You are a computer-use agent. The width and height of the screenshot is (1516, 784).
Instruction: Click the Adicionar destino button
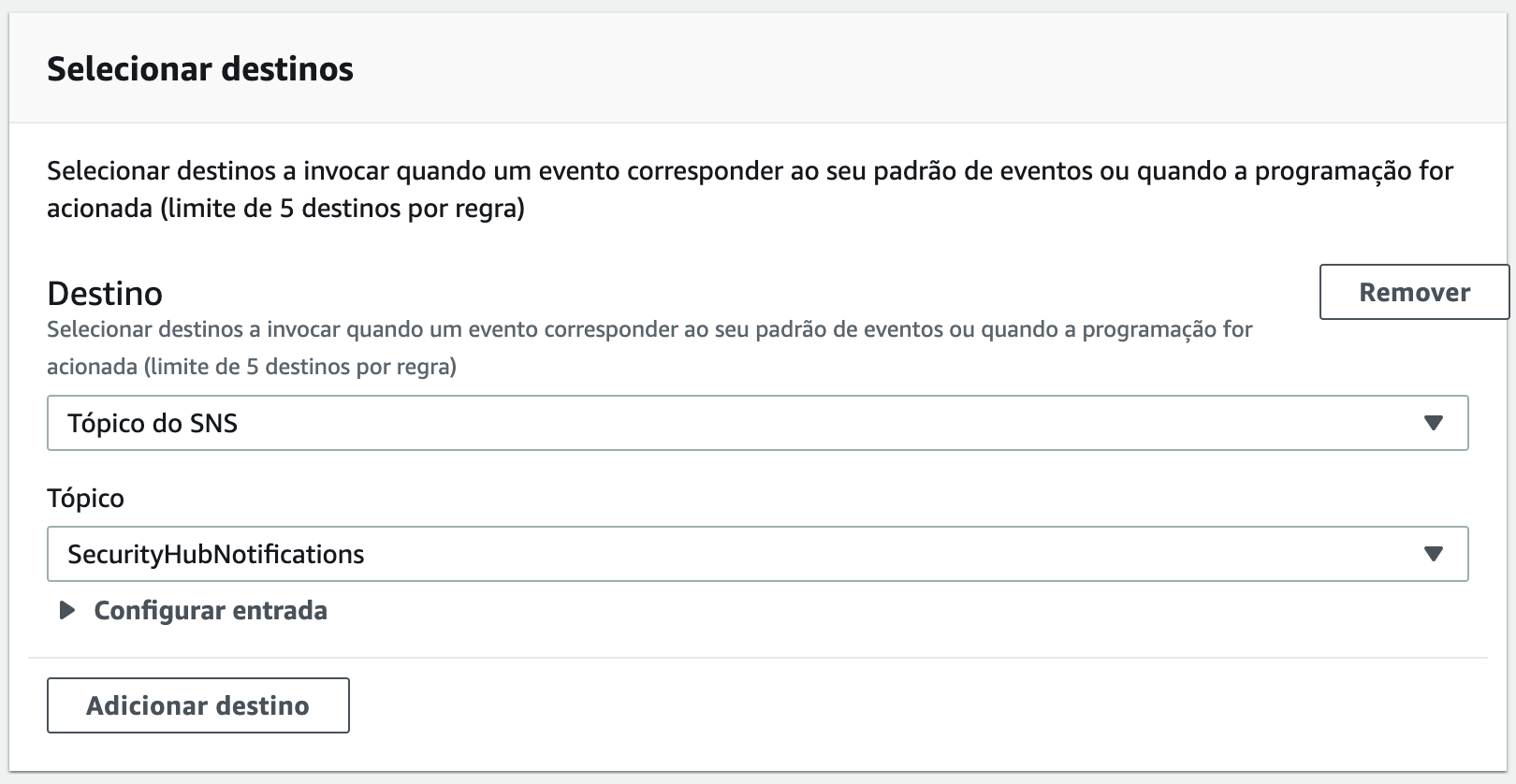point(197,705)
